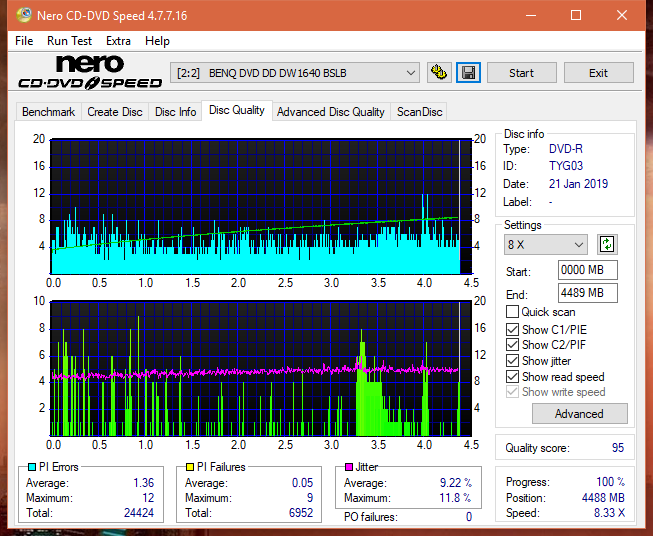This screenshot has height=536, width=653.
Task: Save results with the floppy disk icon
Action: (469, 73)
